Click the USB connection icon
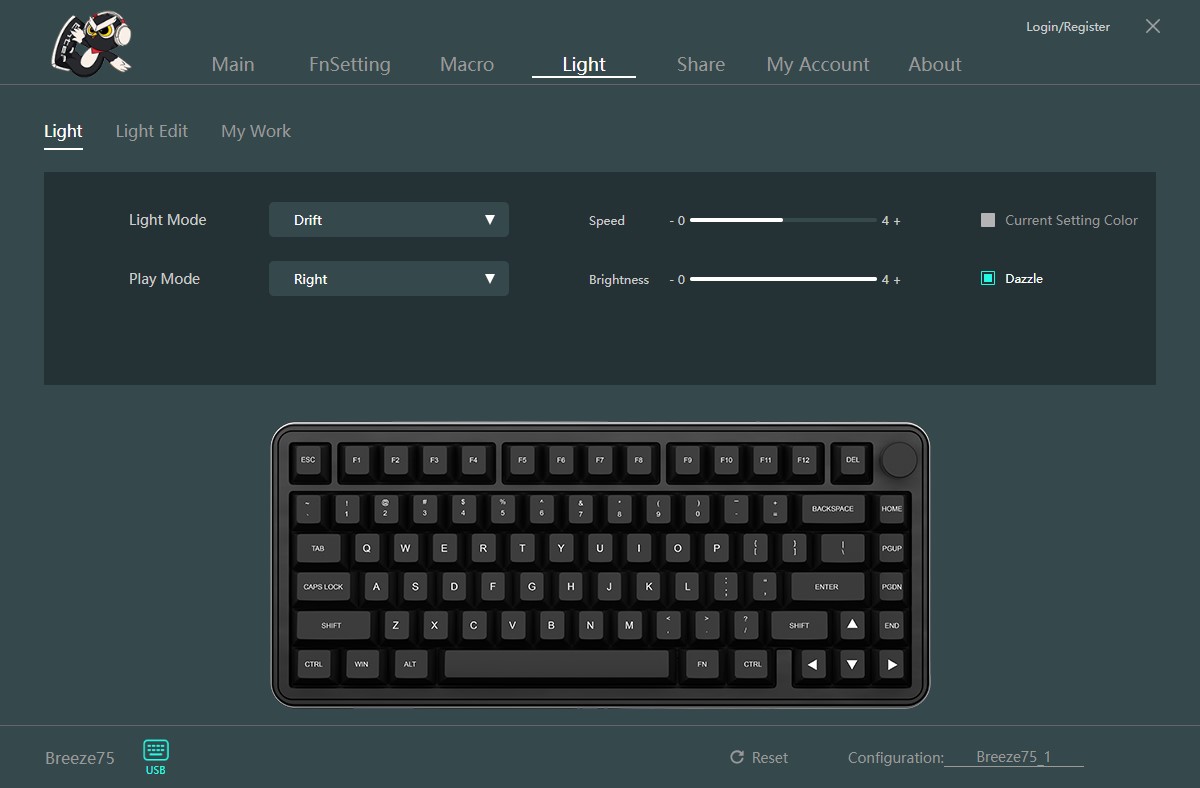Screen dimensions: 1200x788 click(156, 756)
